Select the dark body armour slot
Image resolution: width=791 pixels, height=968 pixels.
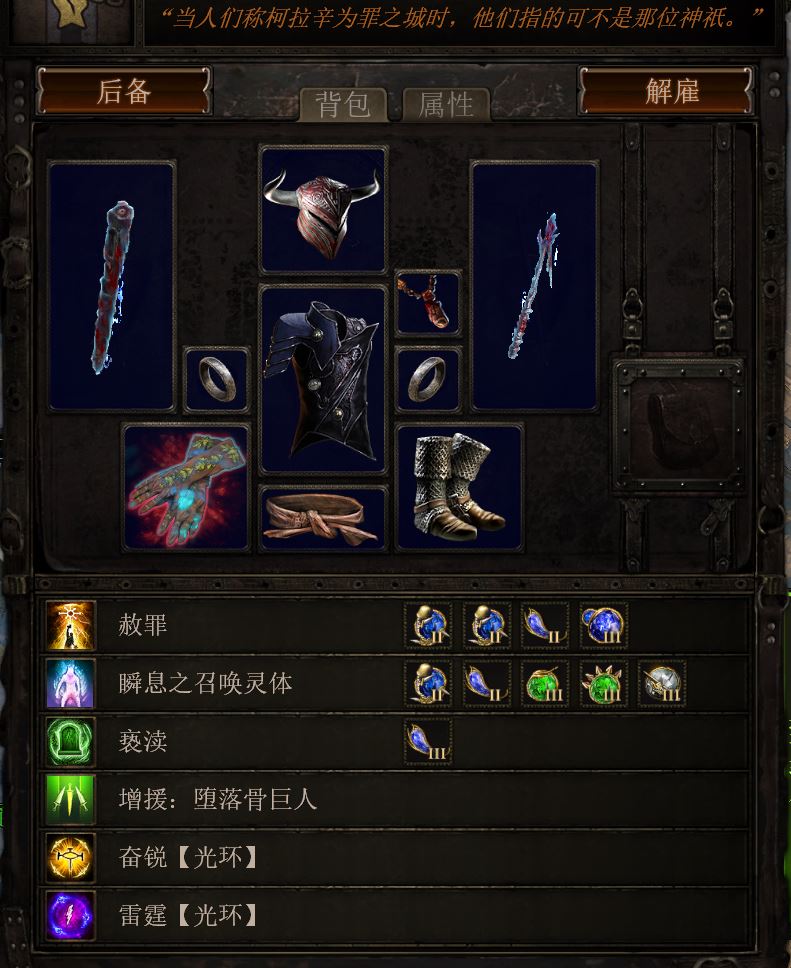(x=324, y=380)
